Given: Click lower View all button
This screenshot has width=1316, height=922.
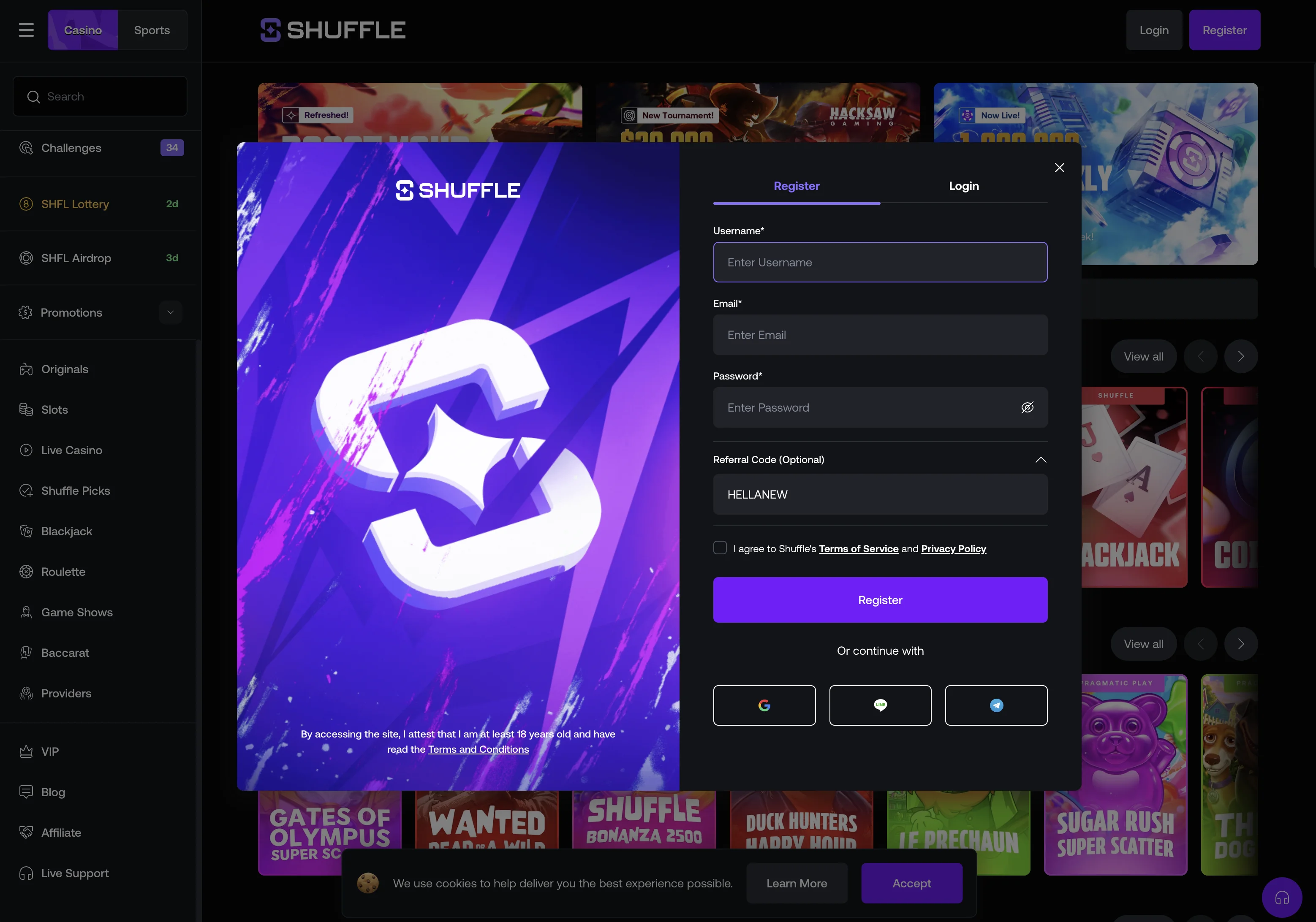Looking at the screenshot, I should pos(1144,644).
